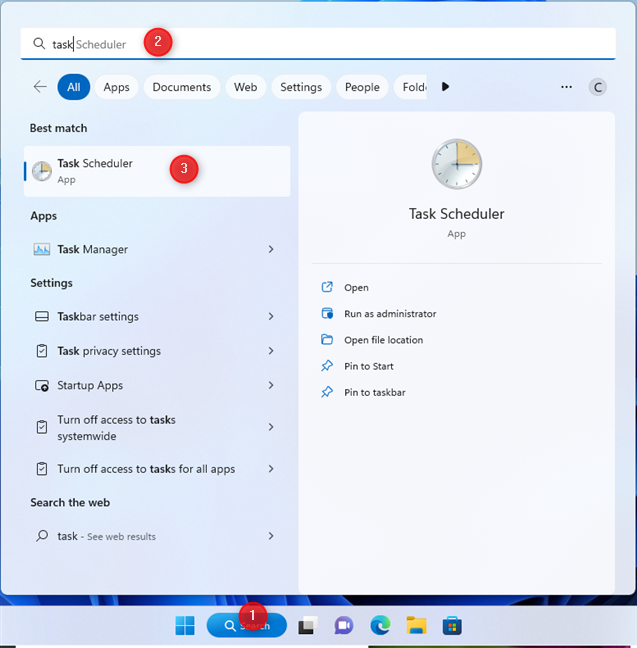Launch Microsoft Edge from the taskbar
Viewport: 637px width, 648px height.
point(380,625)
